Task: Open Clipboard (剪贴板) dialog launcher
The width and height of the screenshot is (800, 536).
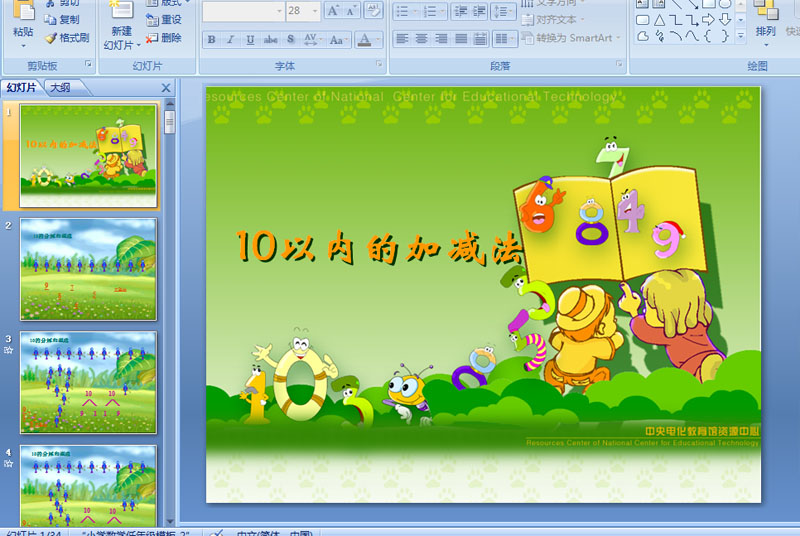Action: 88,64
